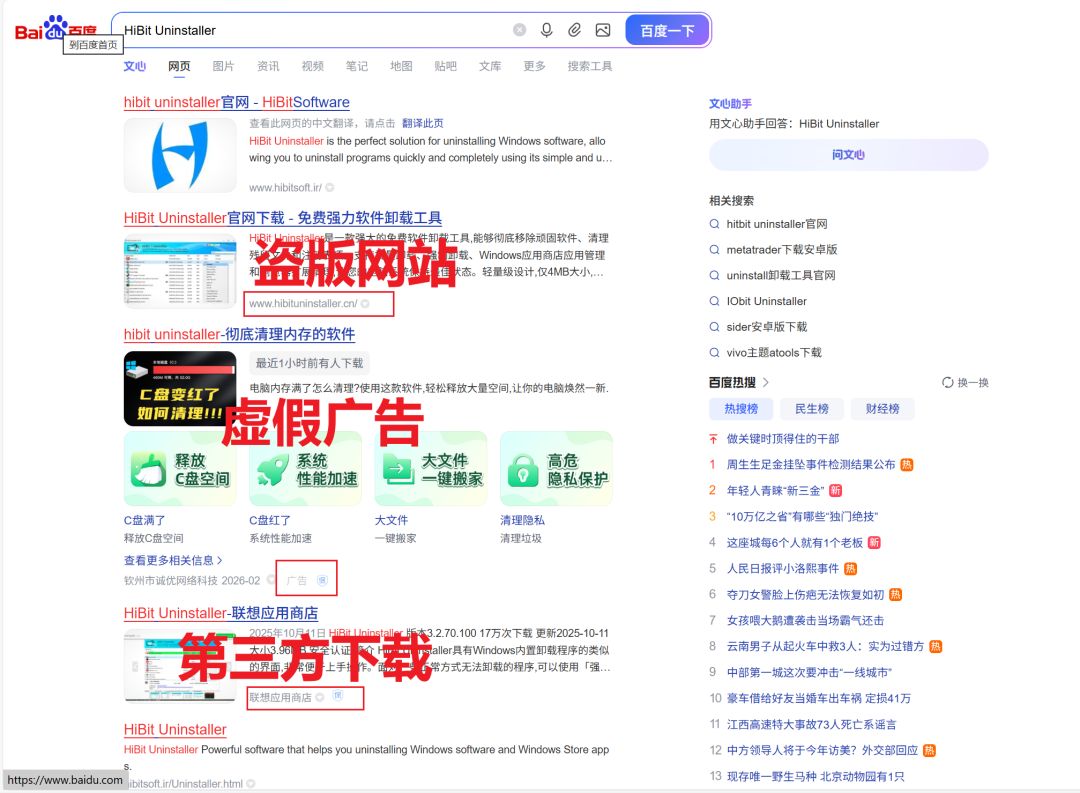Click the 文心助手 heading
The width and height of the screenshot is (1080, 793).
coord(730,103)
